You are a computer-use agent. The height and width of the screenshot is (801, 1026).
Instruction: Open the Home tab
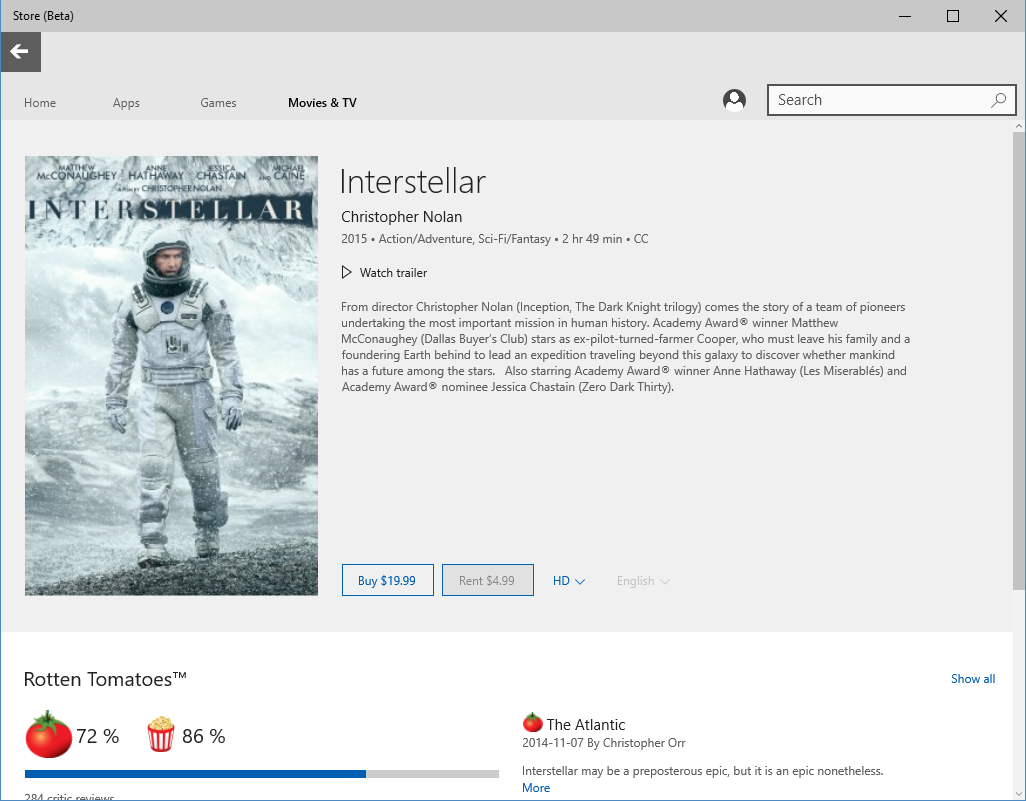[x=40, y=103]
